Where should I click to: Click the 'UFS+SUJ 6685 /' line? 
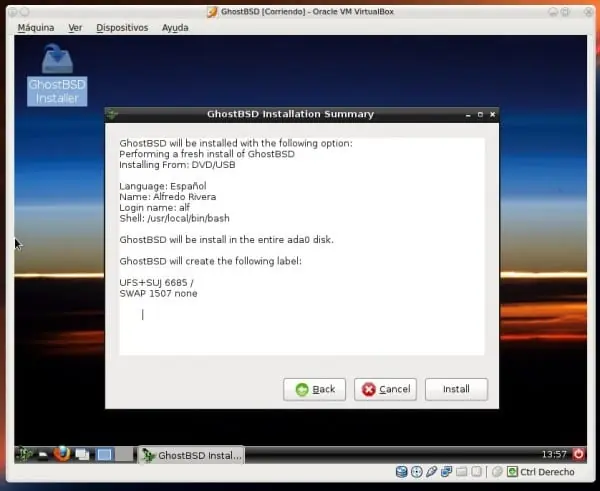pyautogui.click(x=157, y=283)
